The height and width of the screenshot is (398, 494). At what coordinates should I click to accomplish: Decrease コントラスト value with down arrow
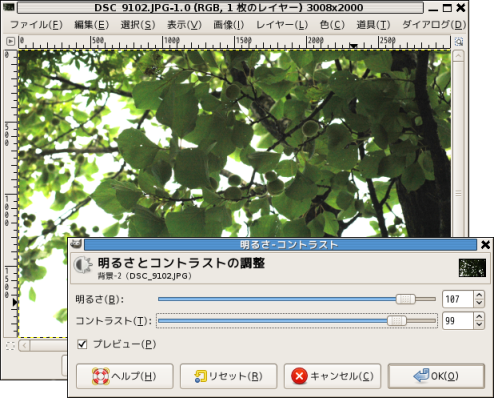pos(479,324)
